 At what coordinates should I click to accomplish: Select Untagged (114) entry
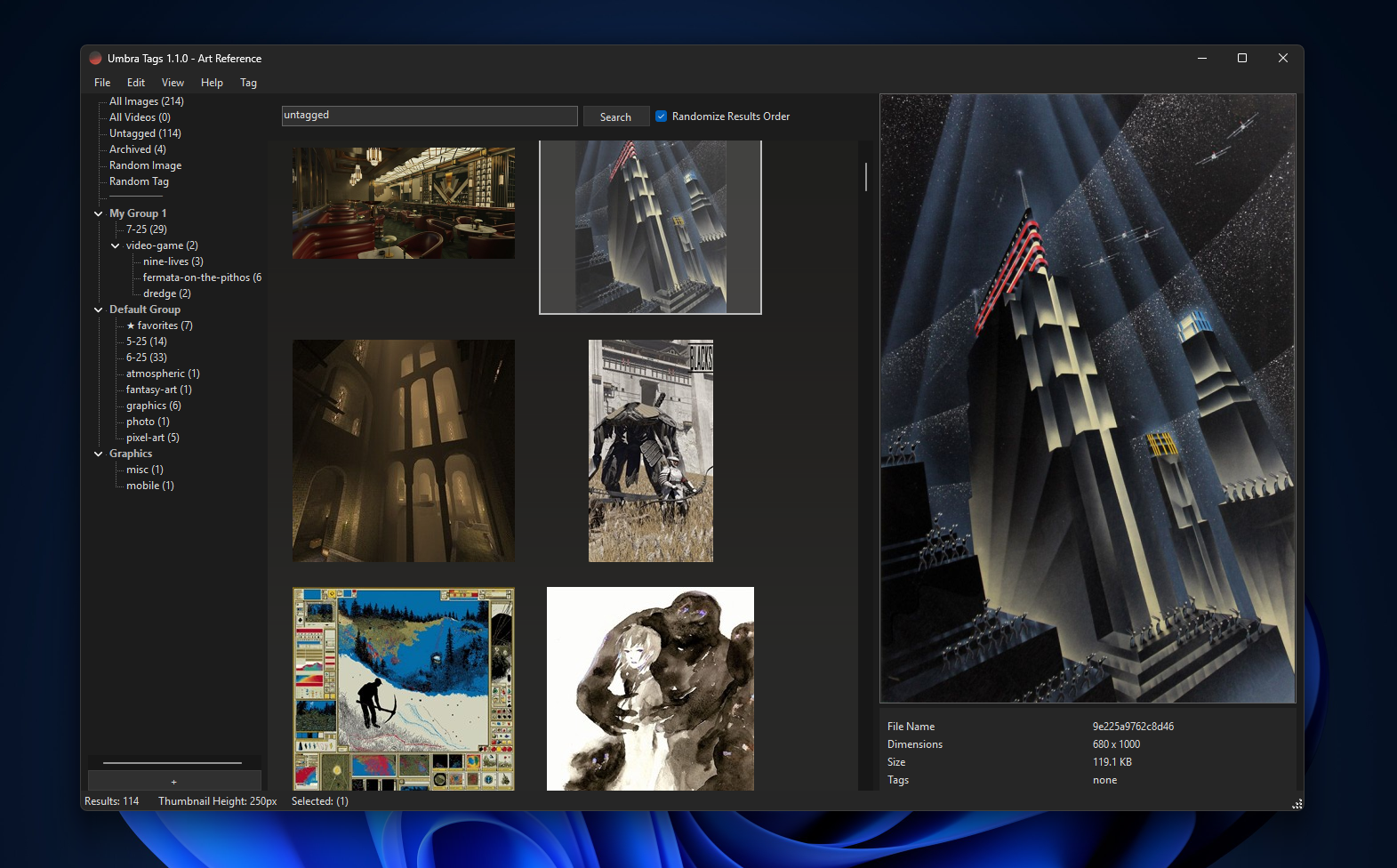point(145,133)
